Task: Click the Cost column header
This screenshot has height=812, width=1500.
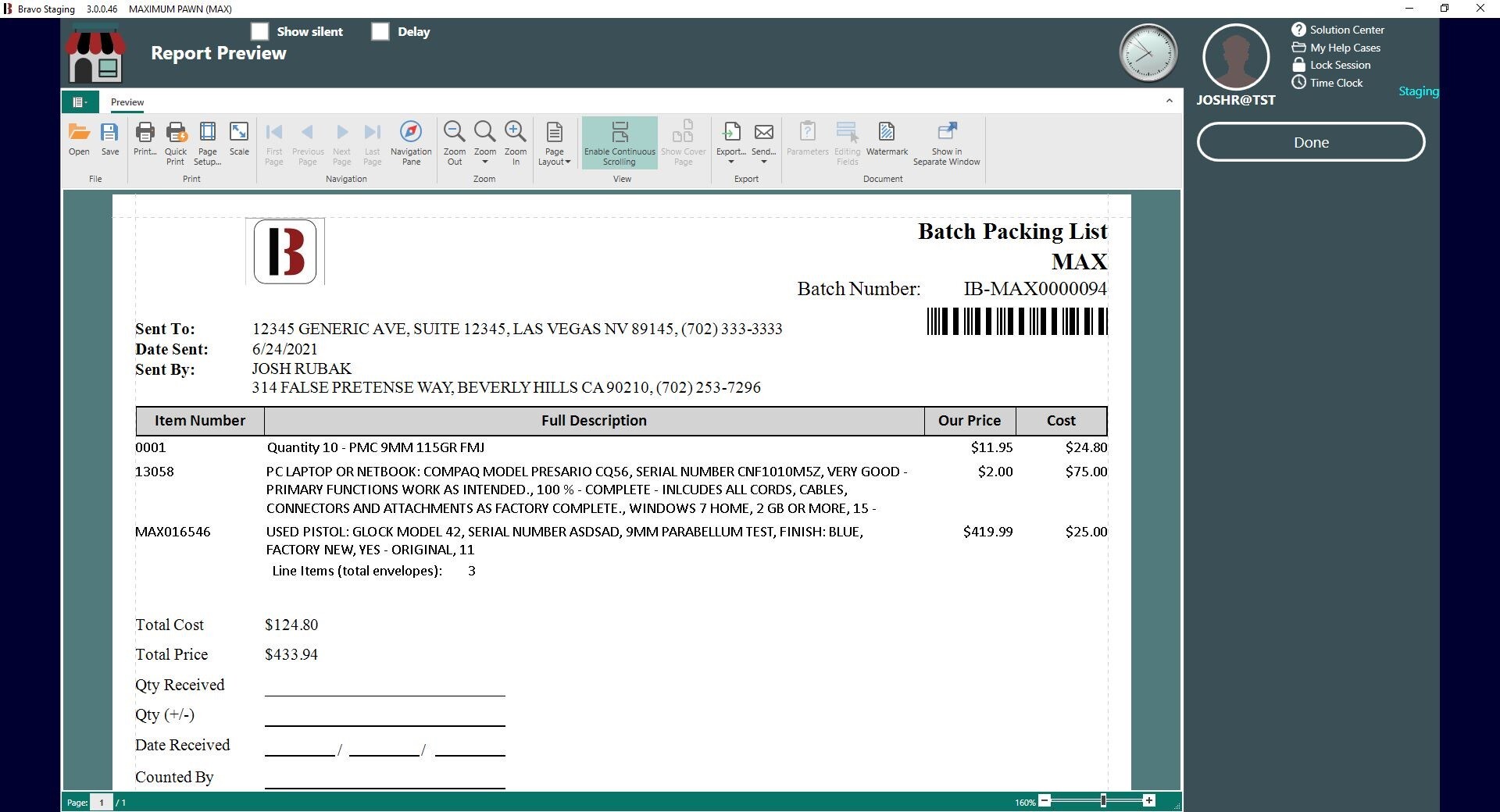Action: (1061, 421)
